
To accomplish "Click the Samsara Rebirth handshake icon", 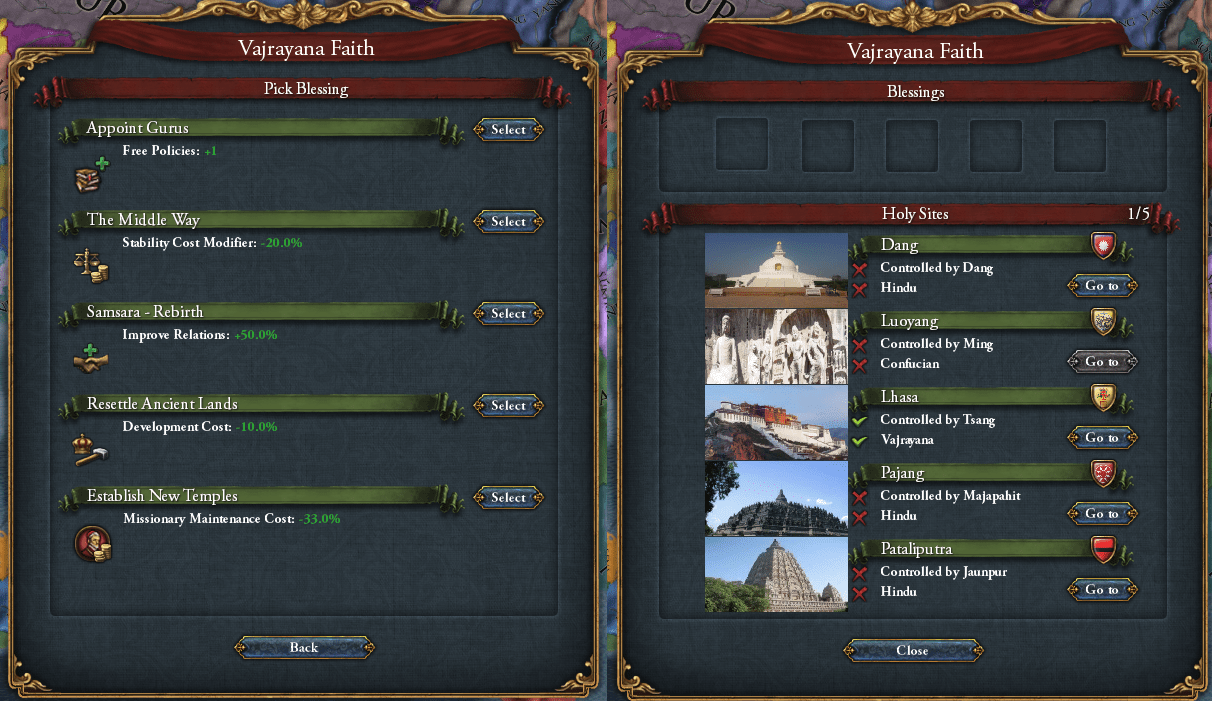I will click(92, 358).
